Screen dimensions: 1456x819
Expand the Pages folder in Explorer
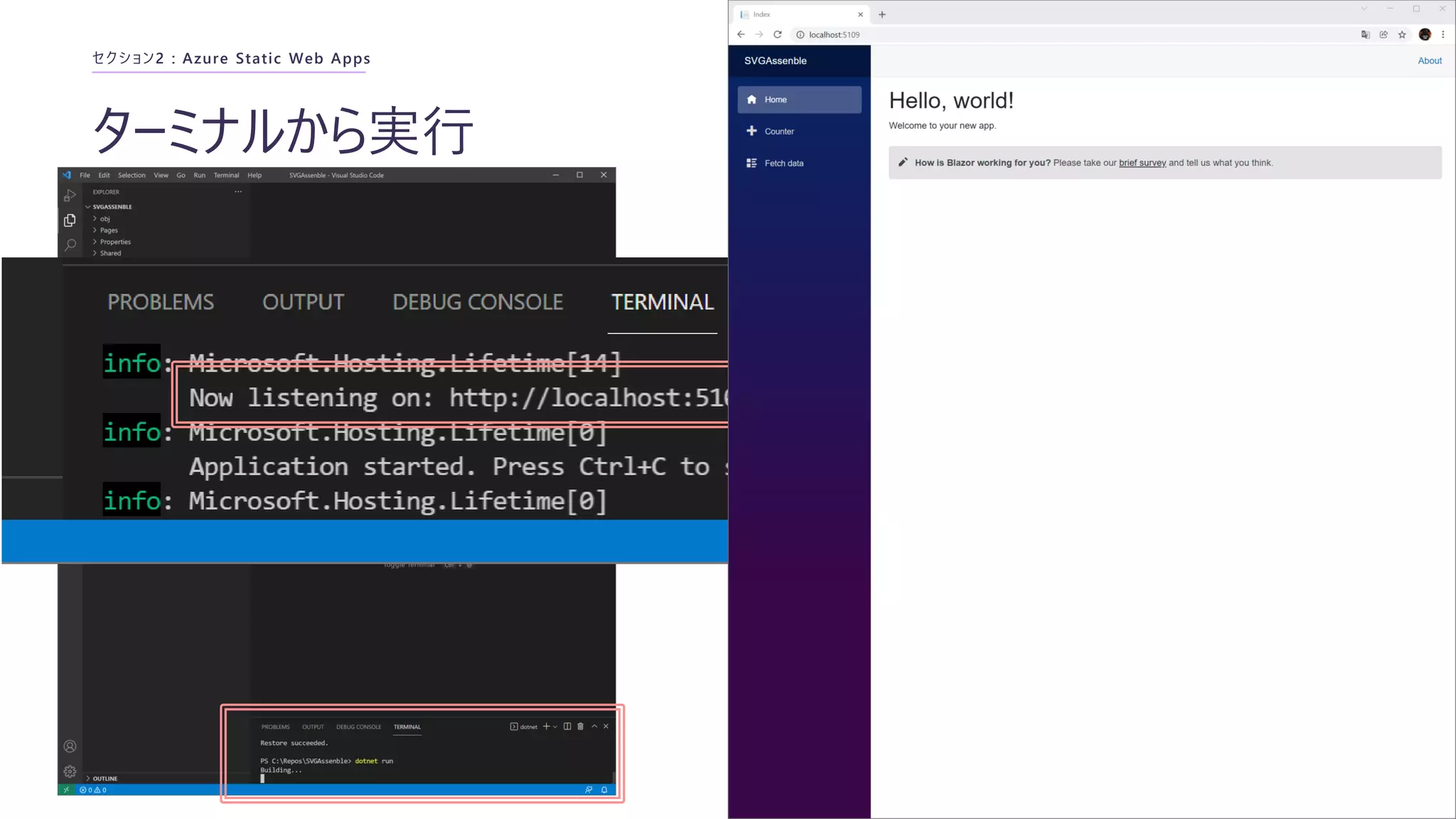coord(109,230)
